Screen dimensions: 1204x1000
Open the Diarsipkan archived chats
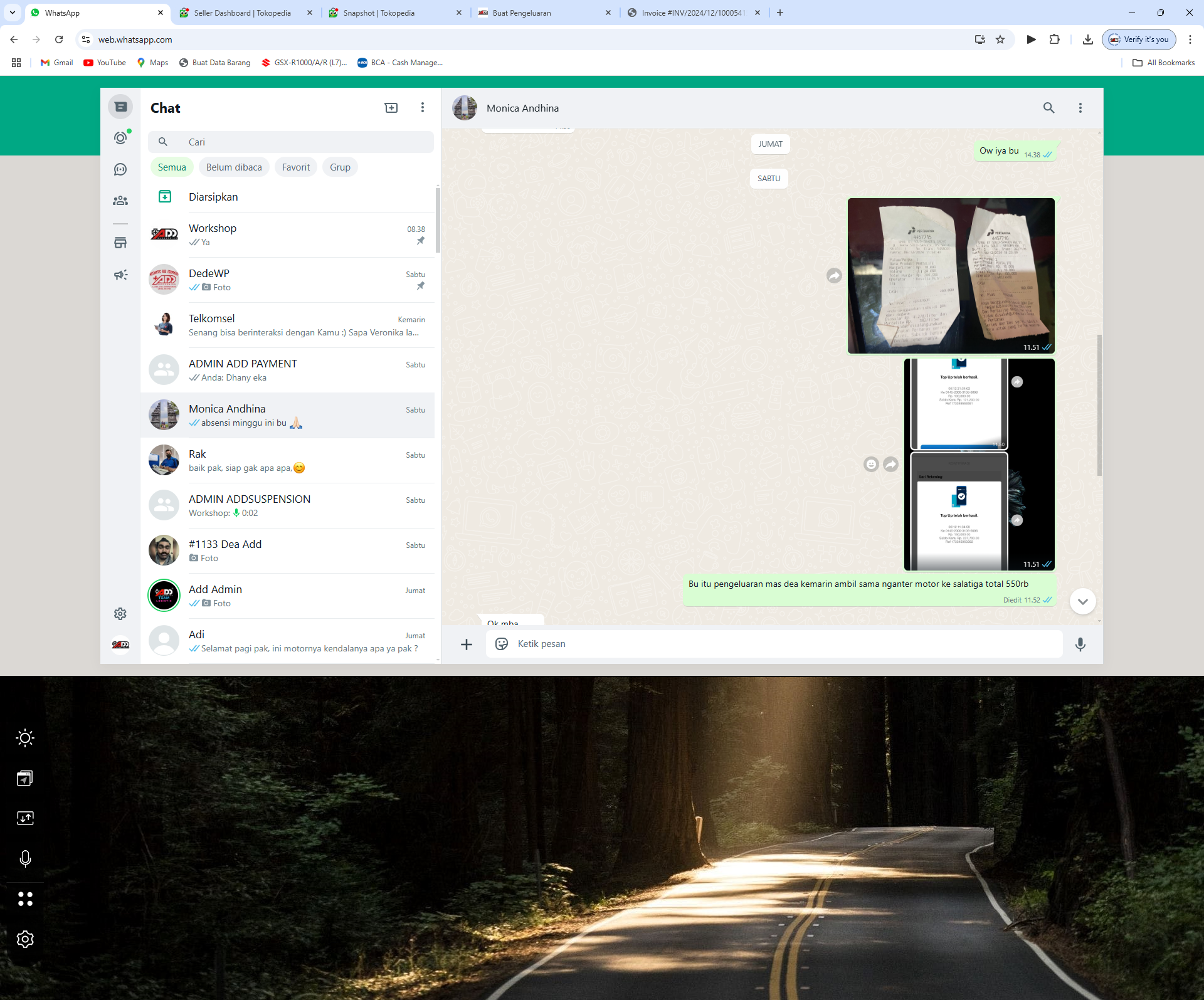[213, 197]
